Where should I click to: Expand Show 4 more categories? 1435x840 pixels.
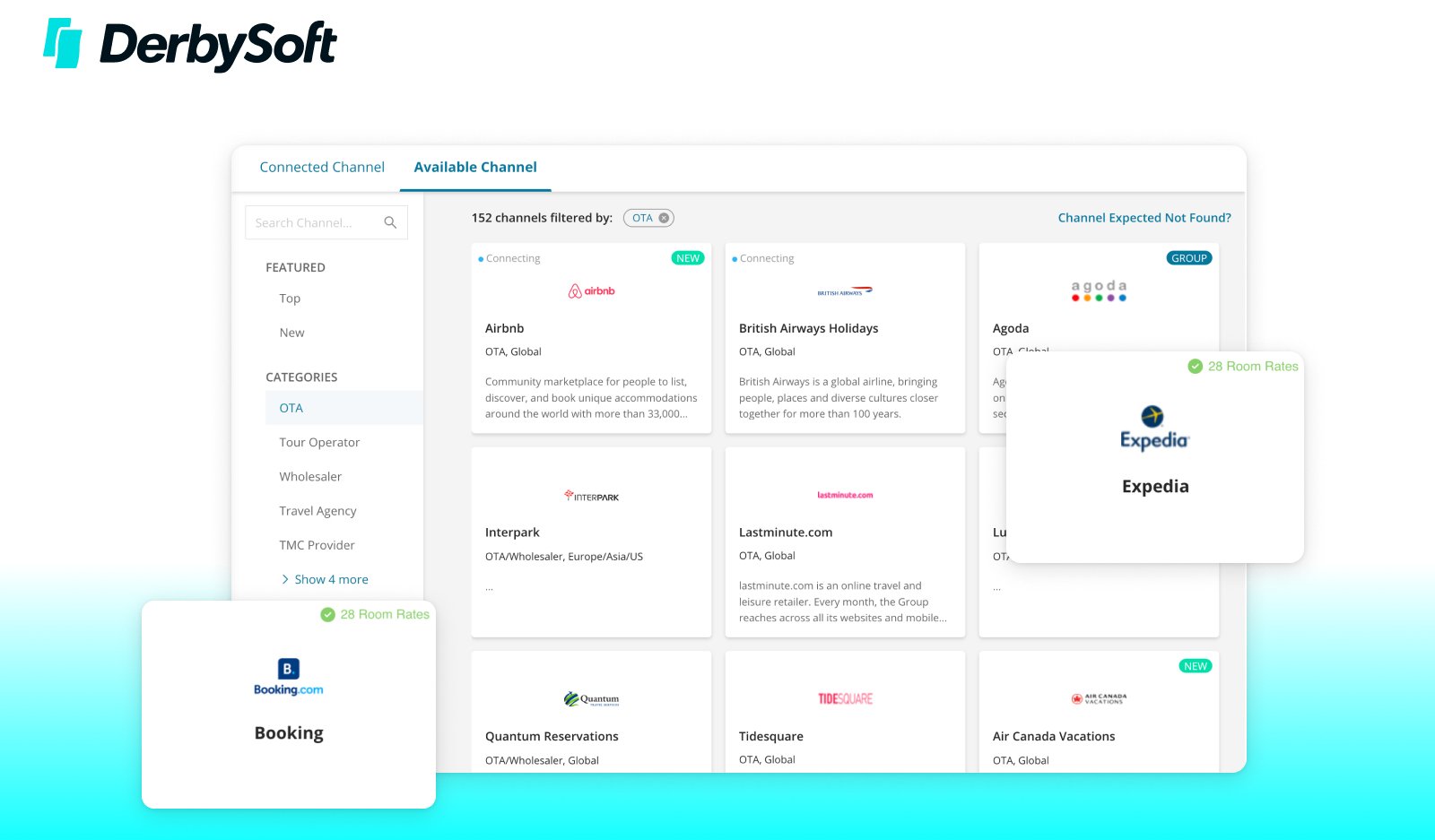(x=325, y=579)
